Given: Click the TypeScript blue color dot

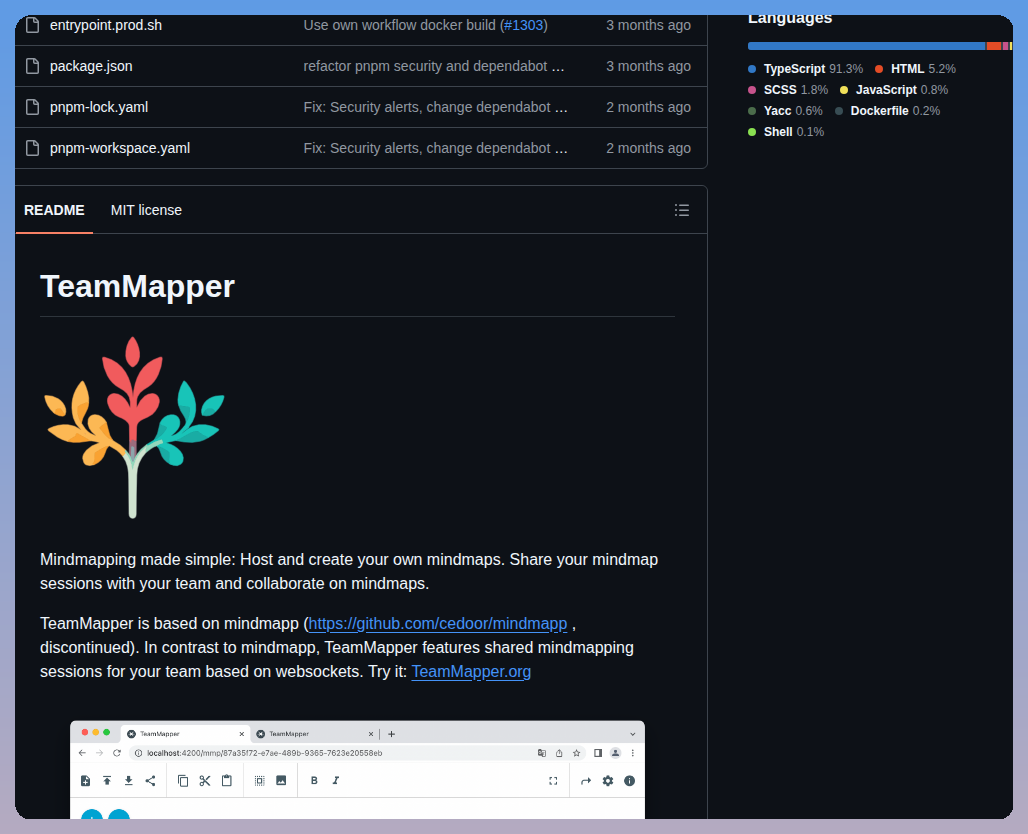Looking at the screenshot, I should tap(752, 69).
